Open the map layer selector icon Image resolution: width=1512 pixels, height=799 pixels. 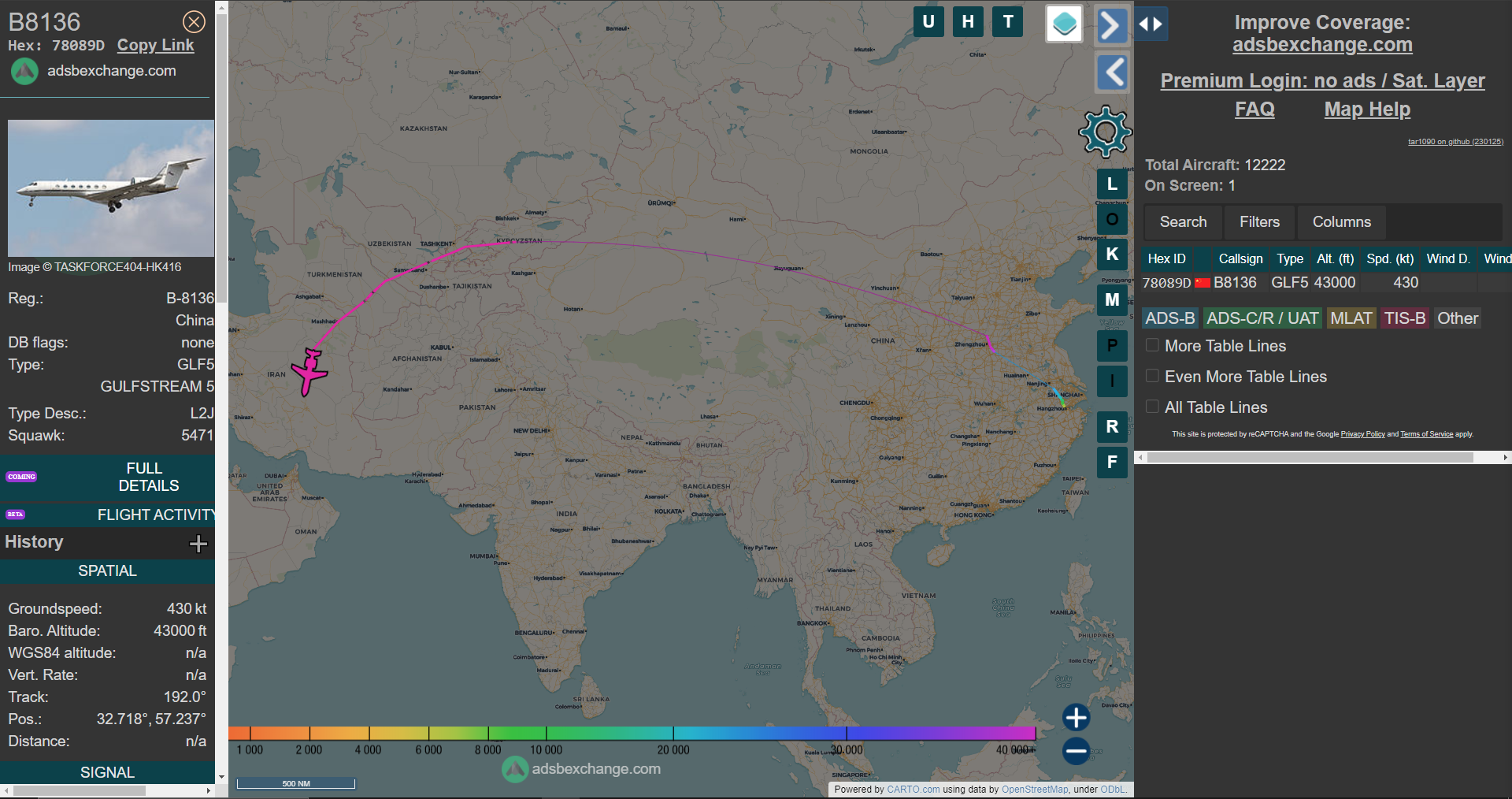pyautogui.click(x=1064, y=24)
